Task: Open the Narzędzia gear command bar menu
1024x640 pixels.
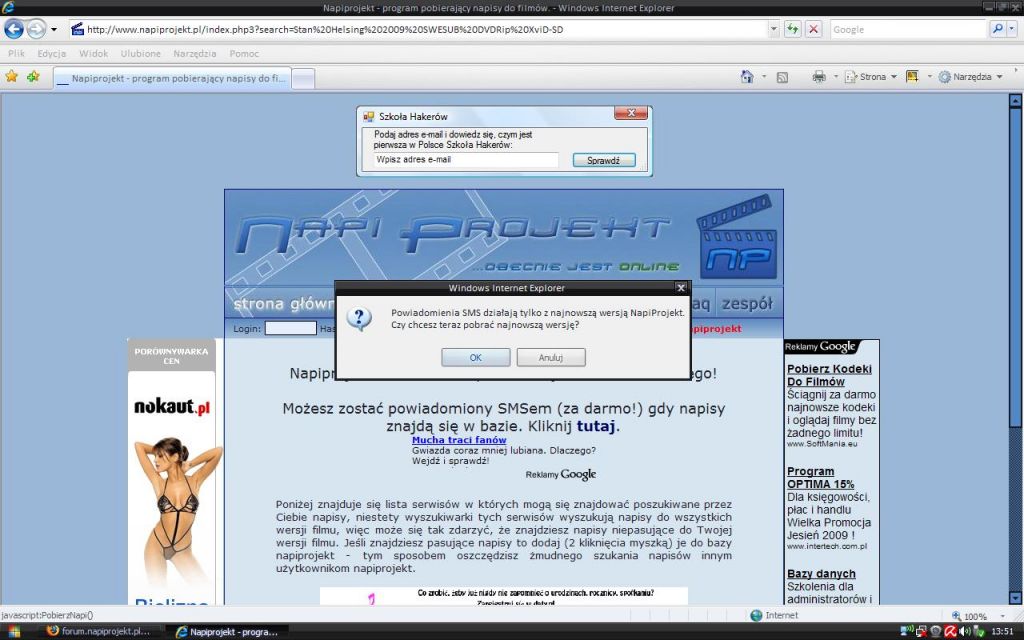Action: (x=970, y=77)
